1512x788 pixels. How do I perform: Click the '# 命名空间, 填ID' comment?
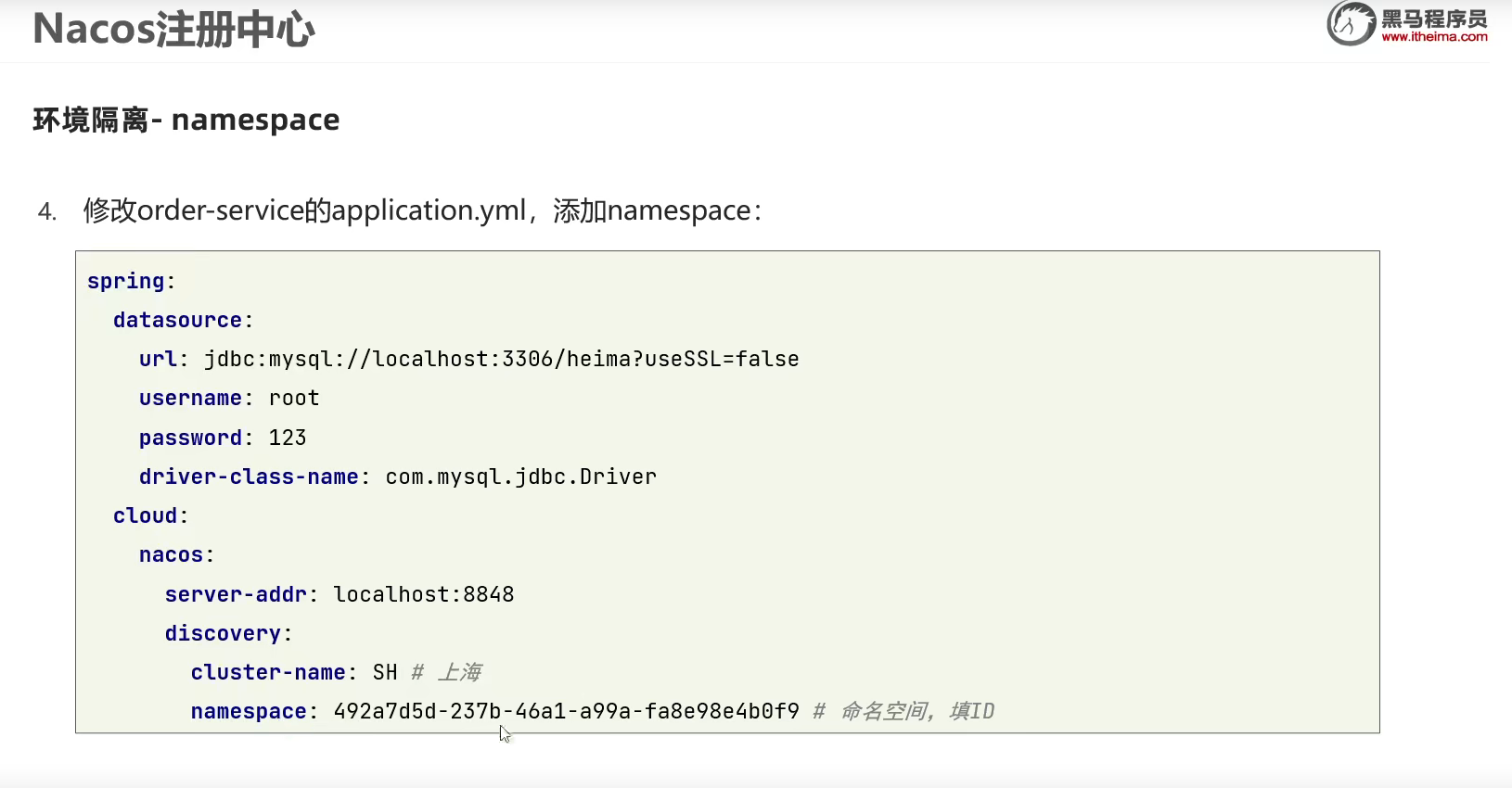pyautogui.click(x=903, y=712)
